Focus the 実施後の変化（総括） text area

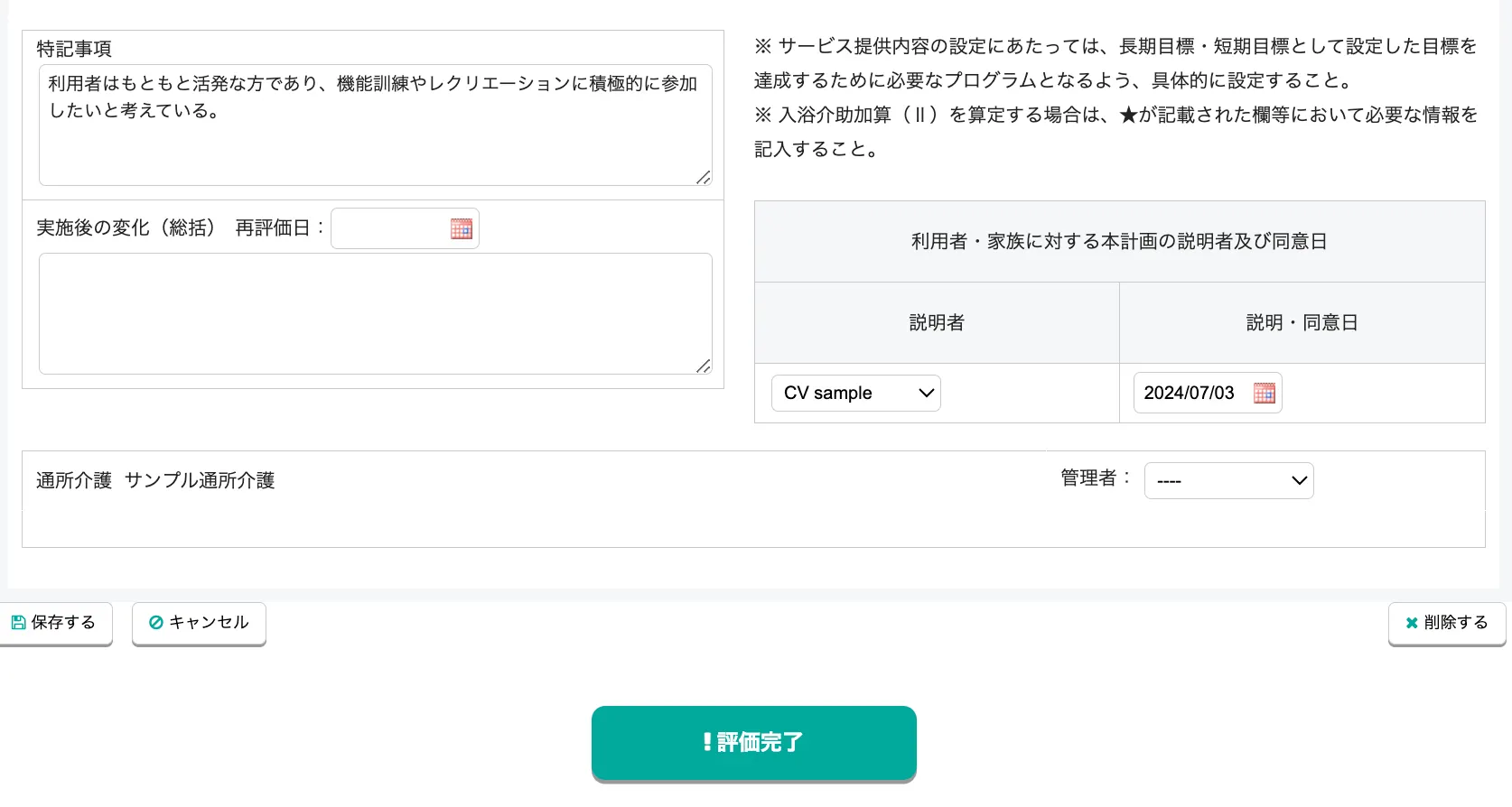pos(376,313)
